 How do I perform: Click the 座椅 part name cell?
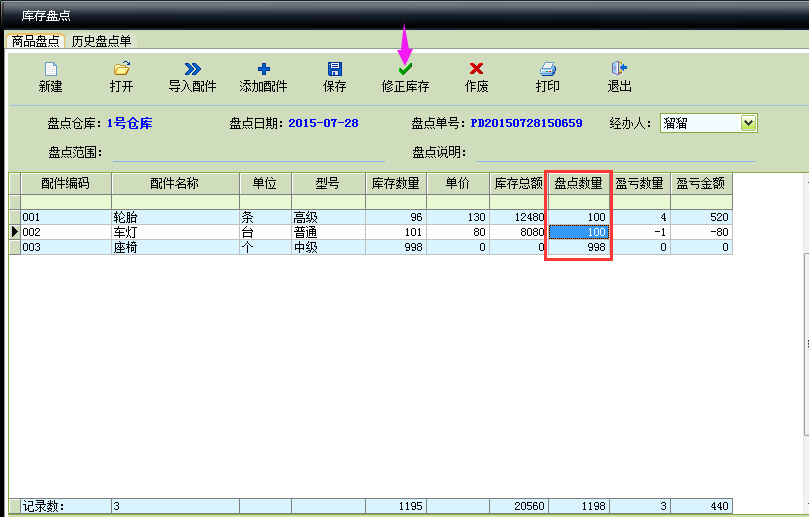tap(175, 247)
